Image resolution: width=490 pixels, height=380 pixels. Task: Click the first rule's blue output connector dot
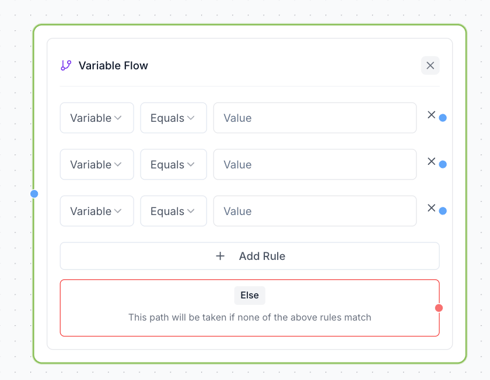point(443,118)
